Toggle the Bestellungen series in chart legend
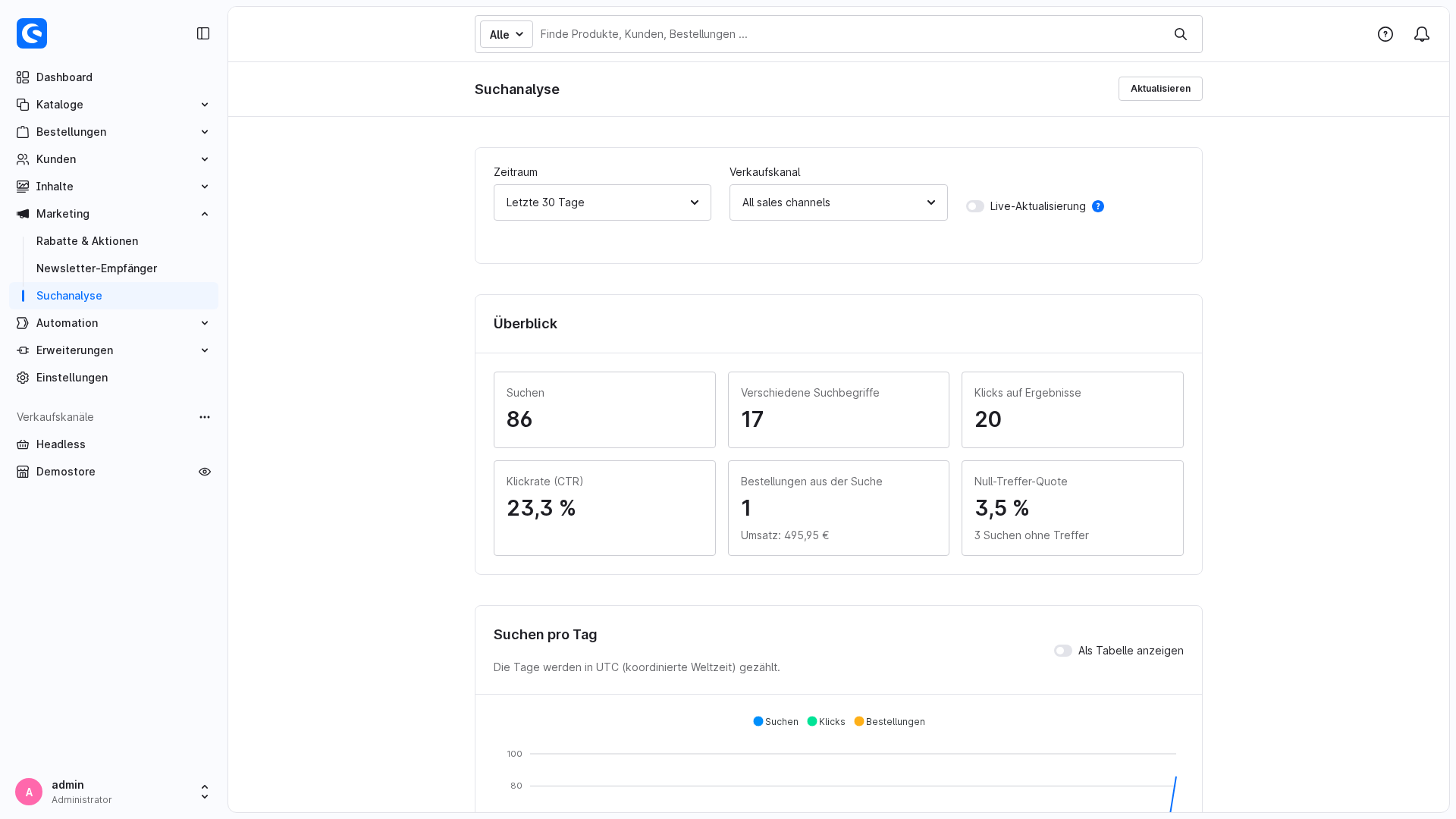The image size is (1456, 819). point(890,722)
